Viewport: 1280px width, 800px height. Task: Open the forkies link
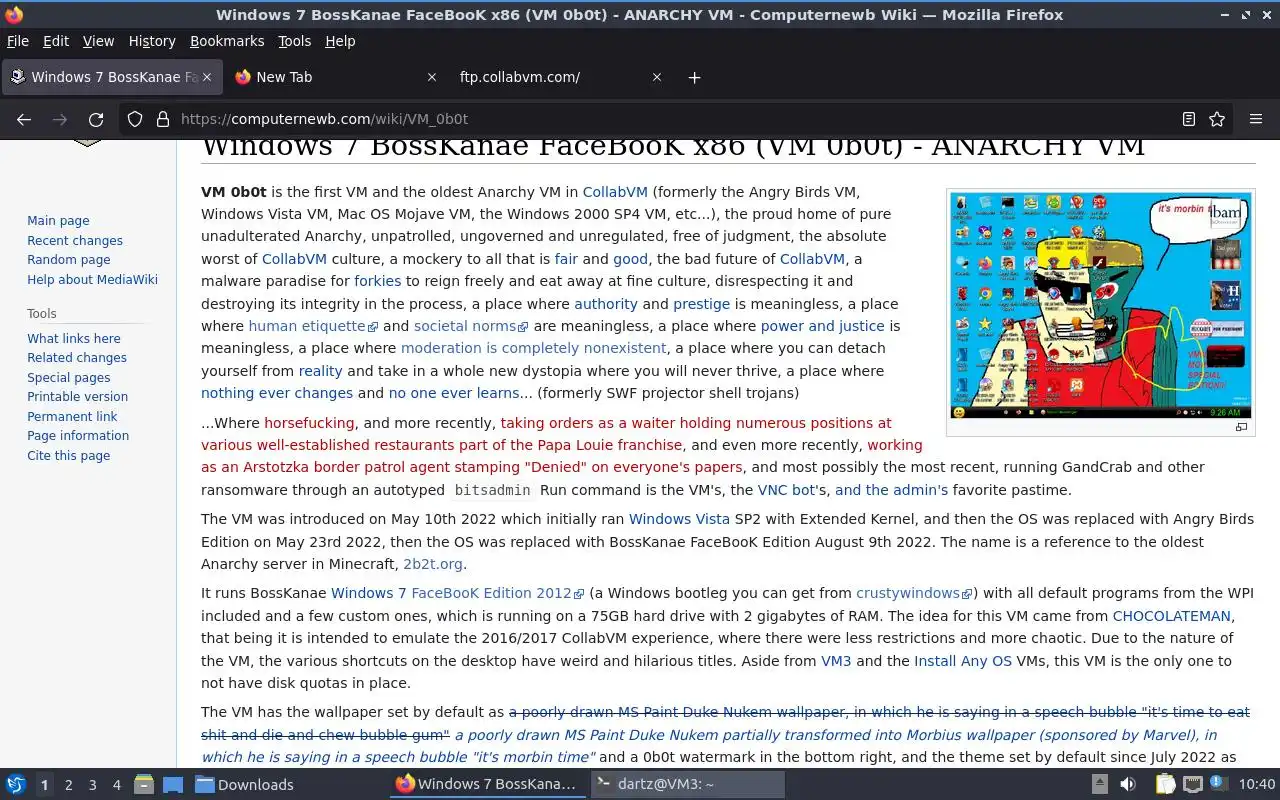tap(378, 281)
